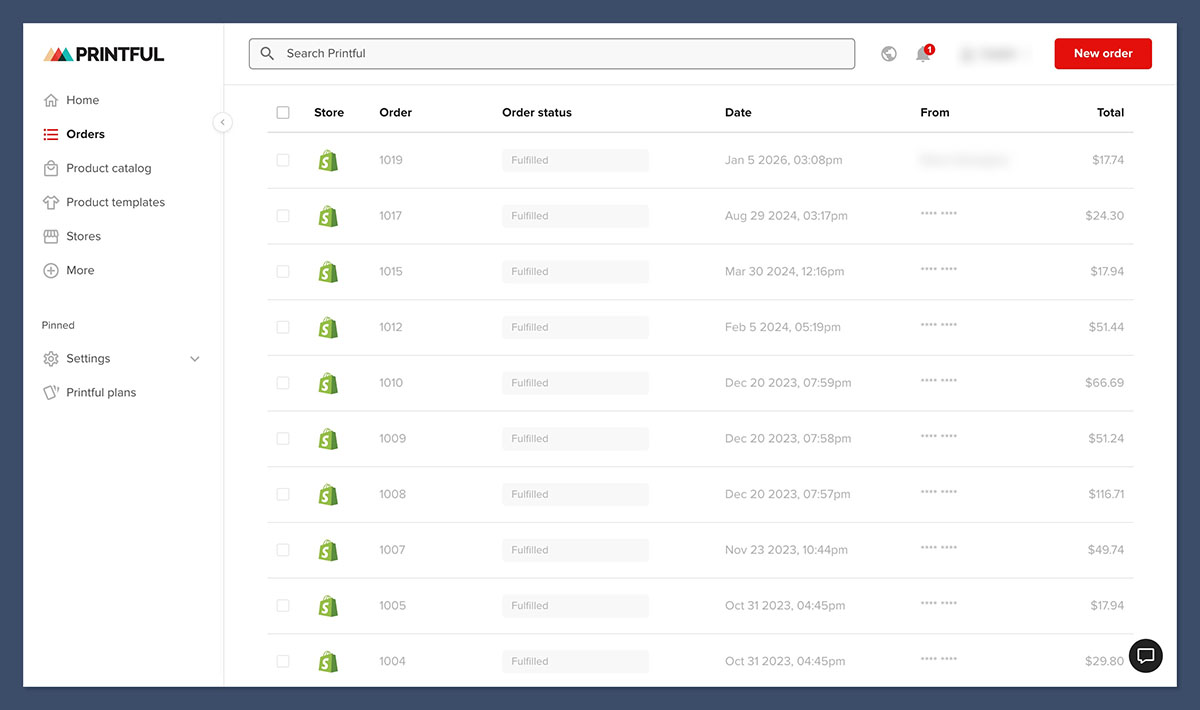The image size is (1200, 710).
Task: Open the notifications bell
Action: point(923,54)
